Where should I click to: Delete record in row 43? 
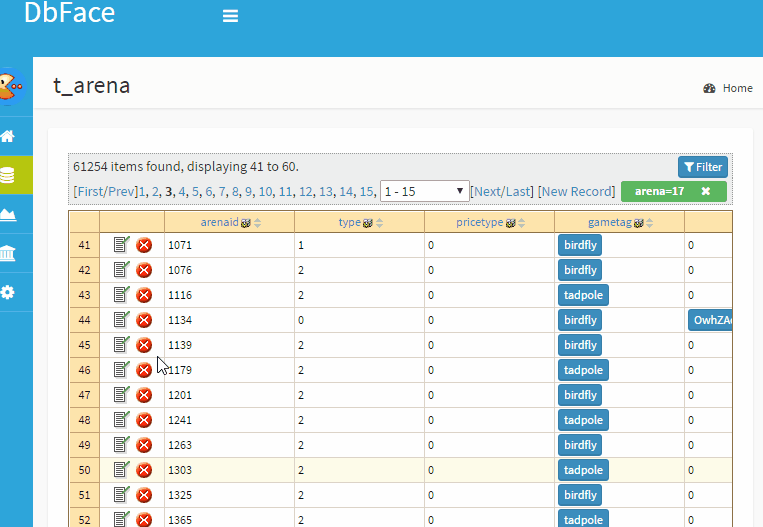pos(144,295)
